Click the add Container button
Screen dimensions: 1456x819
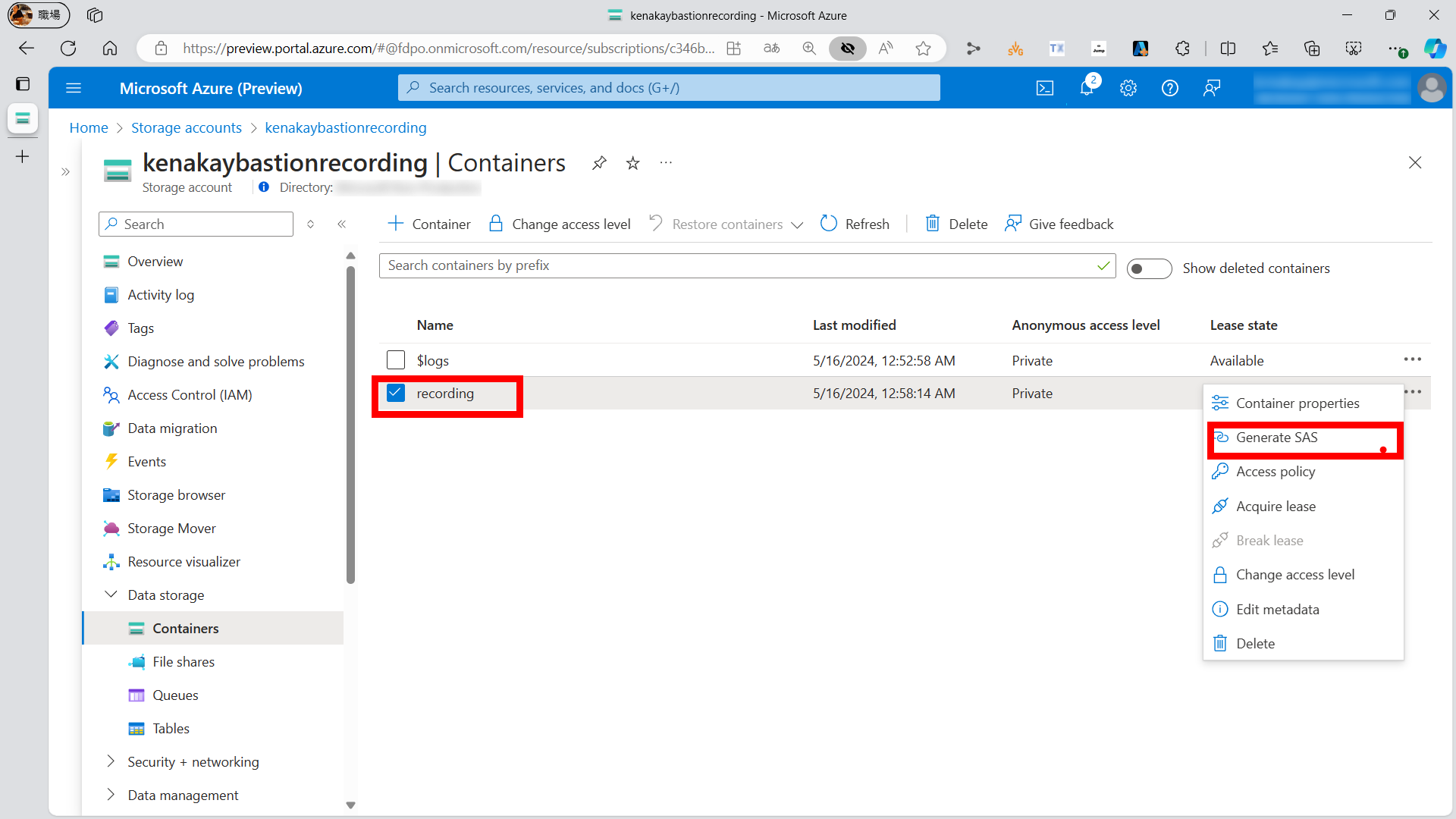429,224
